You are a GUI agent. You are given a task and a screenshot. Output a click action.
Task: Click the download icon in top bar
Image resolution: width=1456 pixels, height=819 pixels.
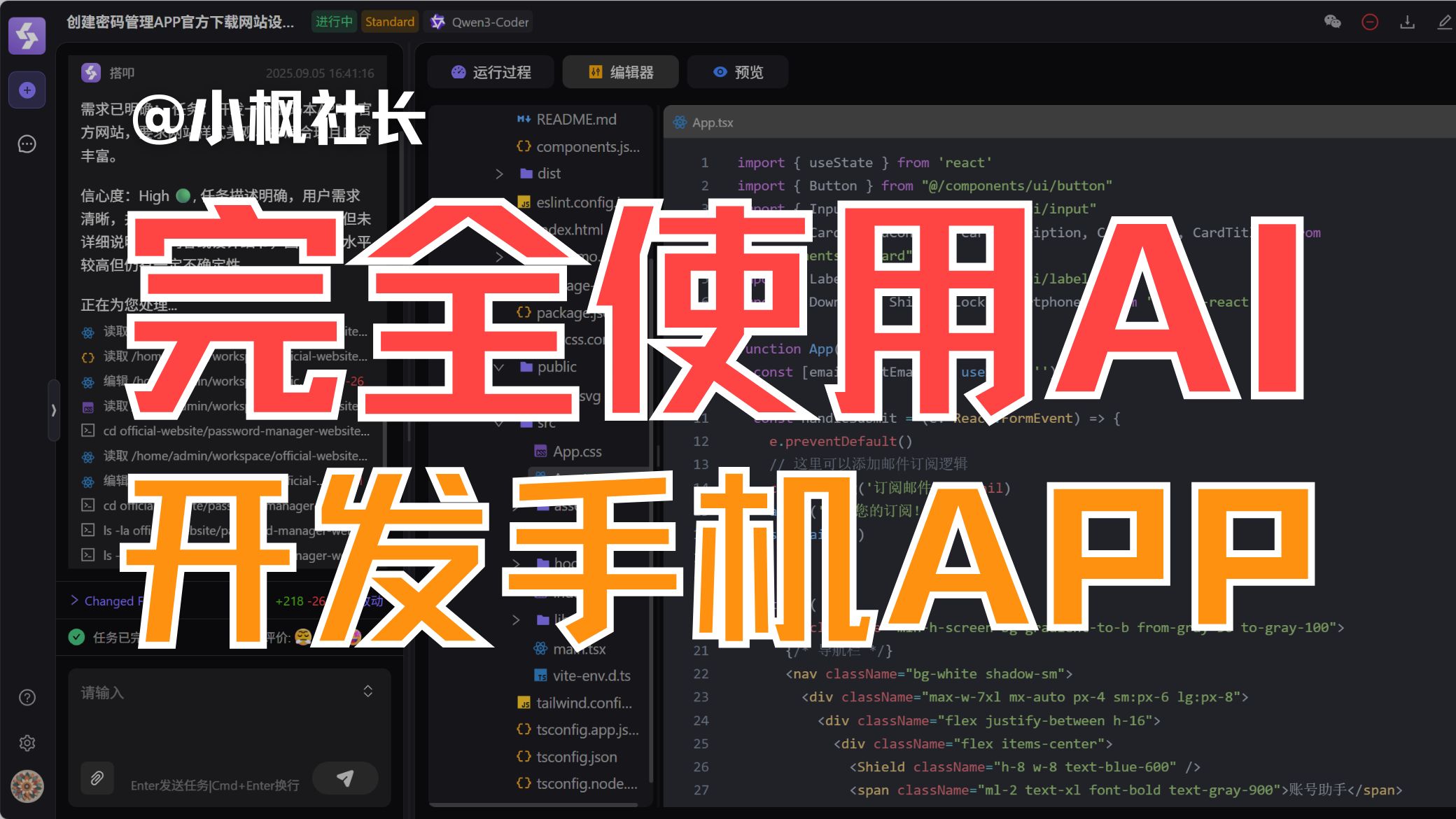[1407, 22]
